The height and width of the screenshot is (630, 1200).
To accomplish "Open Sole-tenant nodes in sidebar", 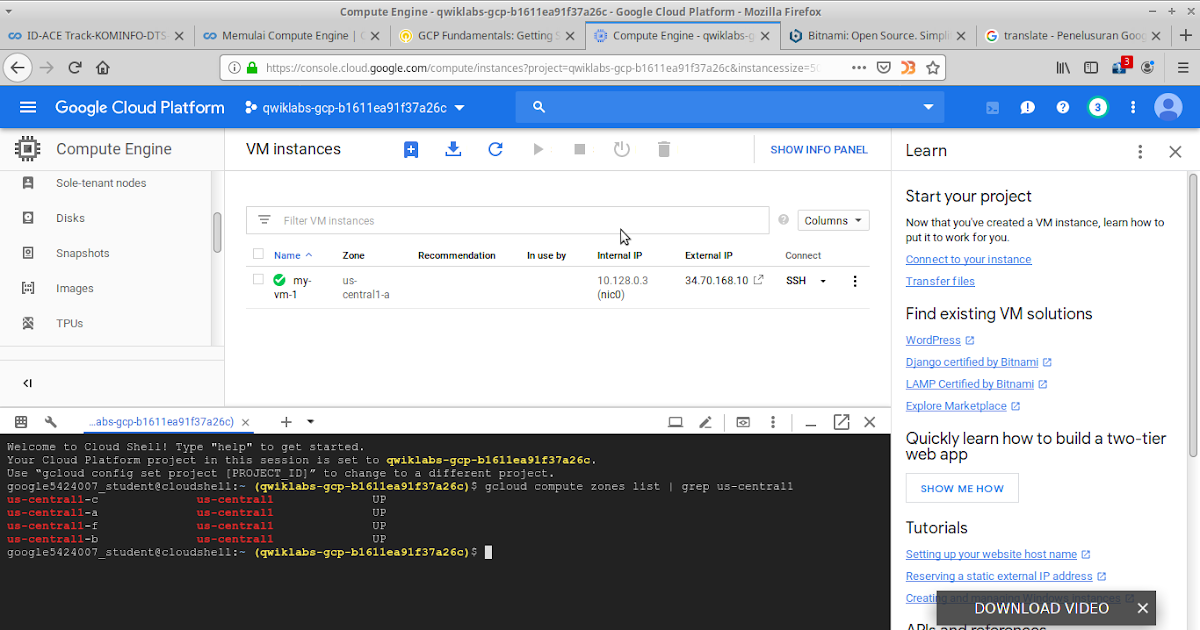I will [x=101, y=183].
